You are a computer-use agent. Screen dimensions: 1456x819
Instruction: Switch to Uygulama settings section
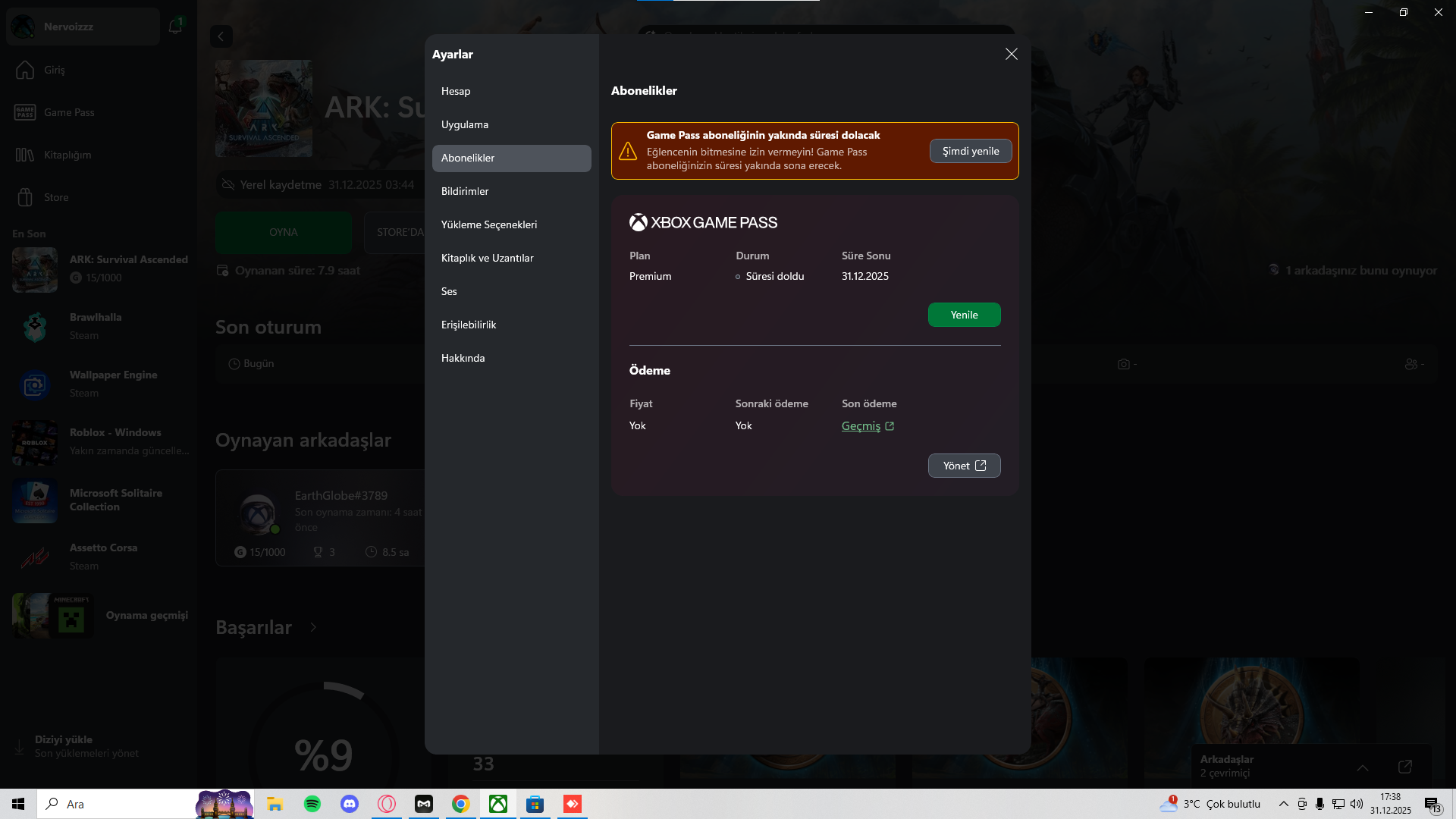click(x=512, y=124)
